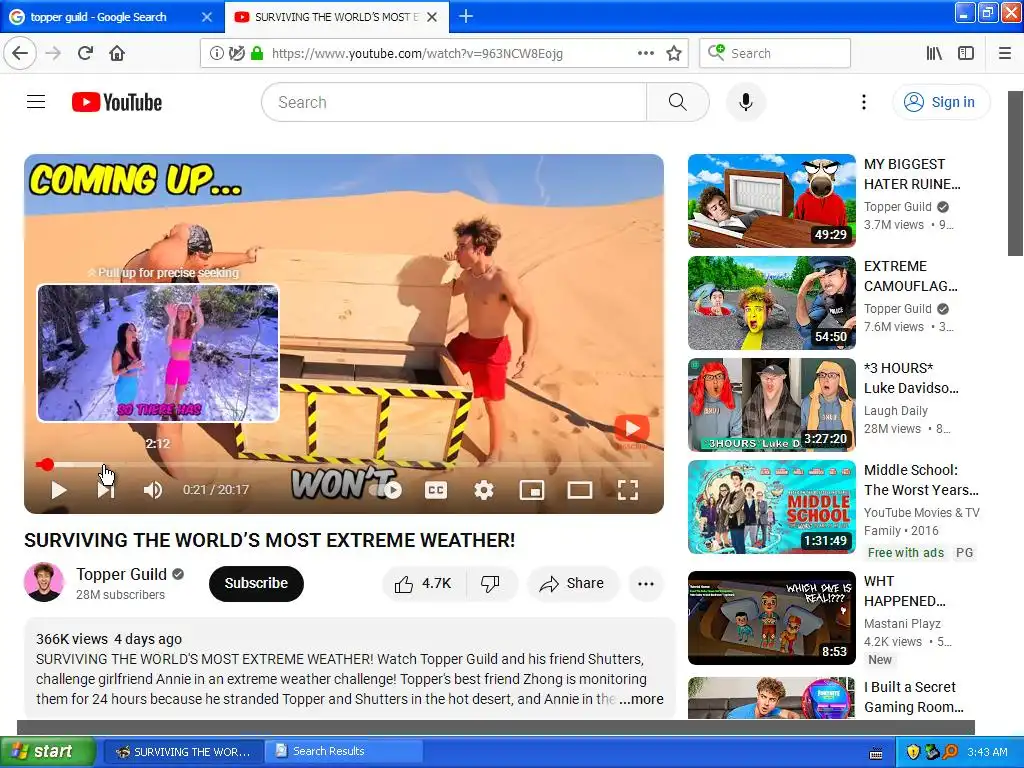Viewport: 1024px width, 768px height.
Task: Click the red video progress scrubber
Action: pos(45,464)
